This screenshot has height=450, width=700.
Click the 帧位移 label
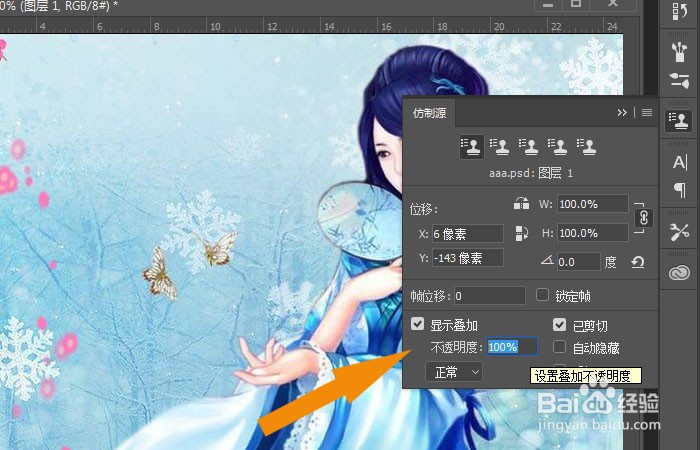430,296
